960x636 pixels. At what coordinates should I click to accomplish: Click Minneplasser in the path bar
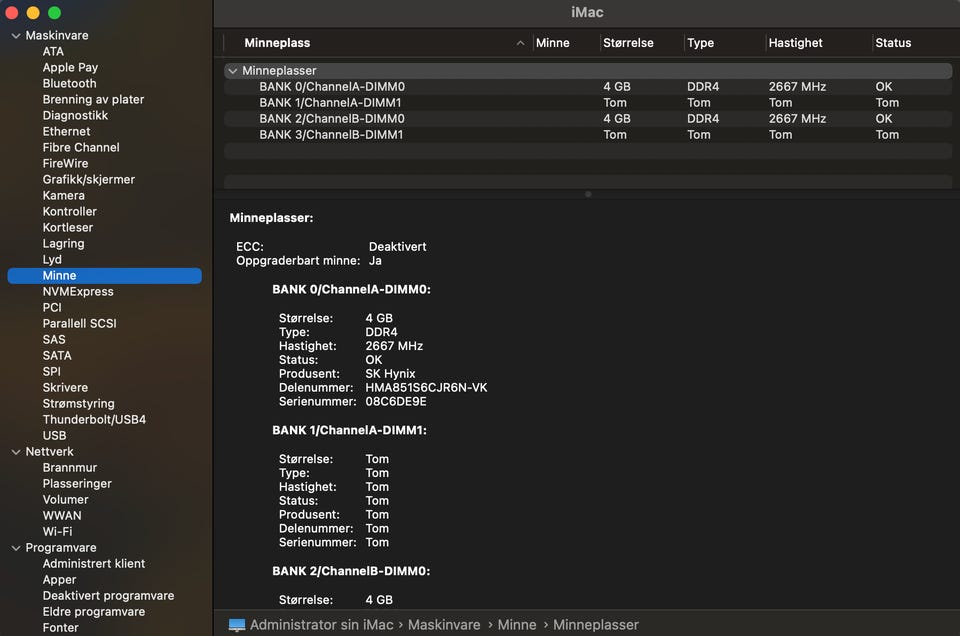596,625
